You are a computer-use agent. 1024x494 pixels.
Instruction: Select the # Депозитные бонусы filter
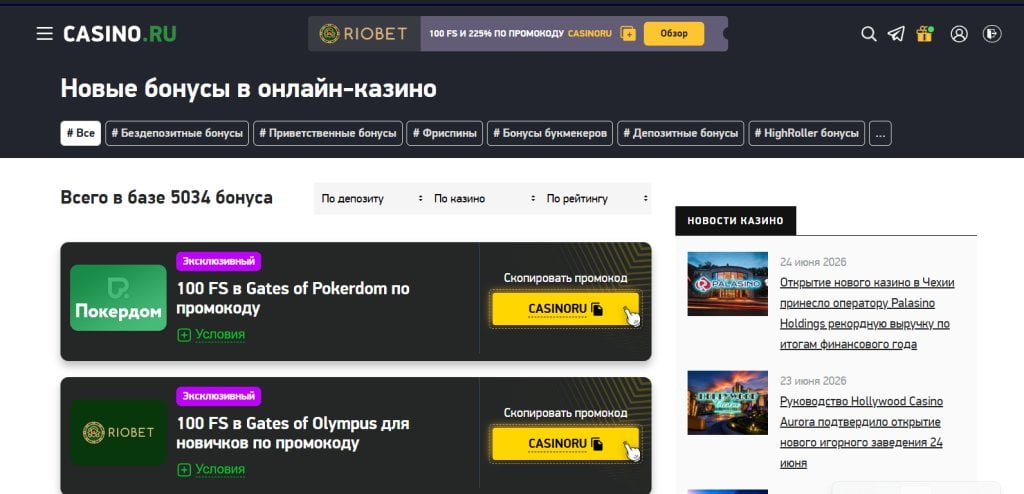coord(680,133)
